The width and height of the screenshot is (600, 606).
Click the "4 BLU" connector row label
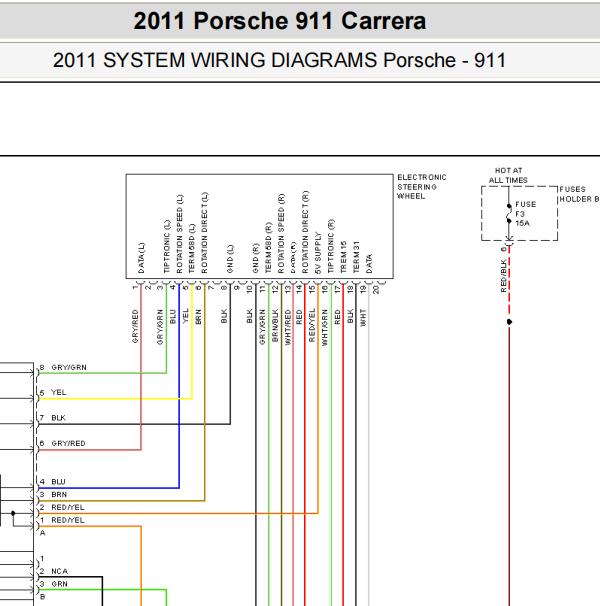point(53,482)
